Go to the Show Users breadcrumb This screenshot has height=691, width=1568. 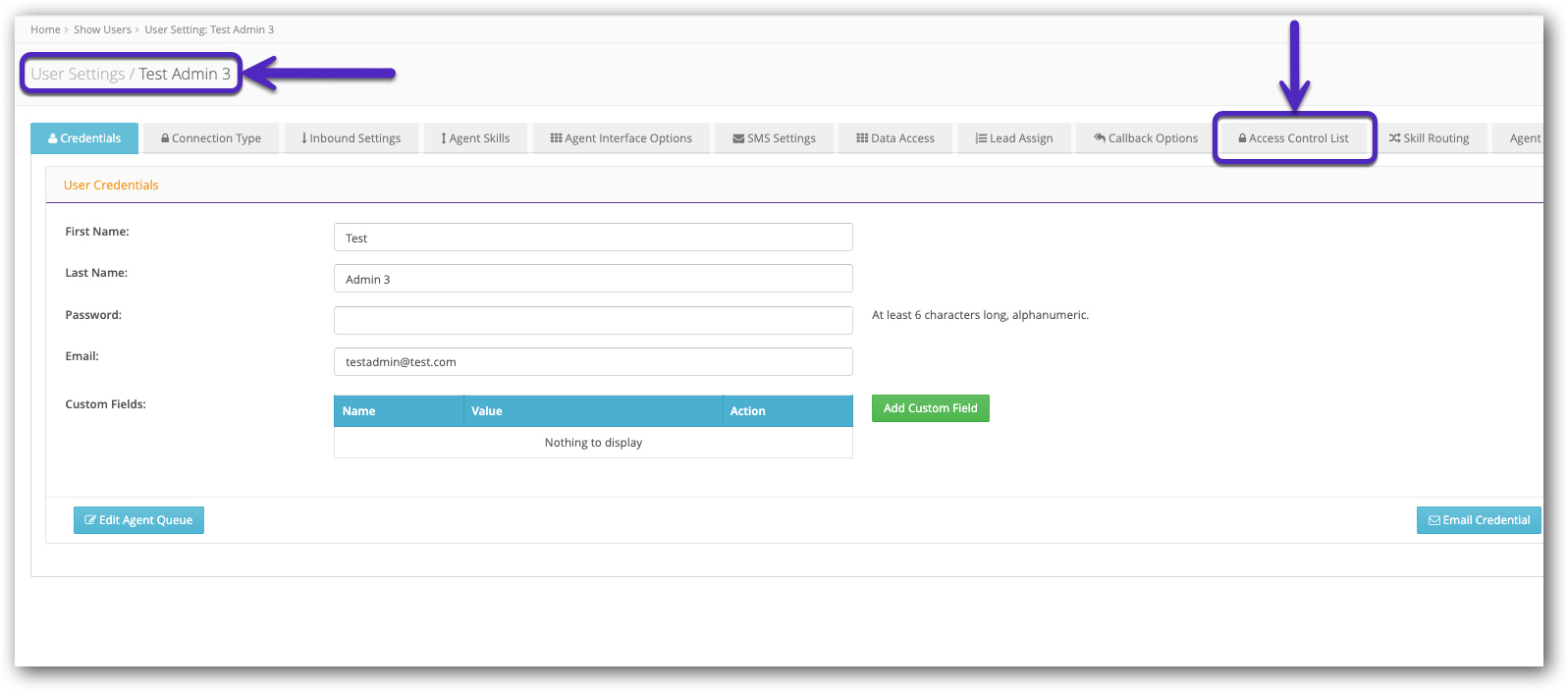[102, 29]
